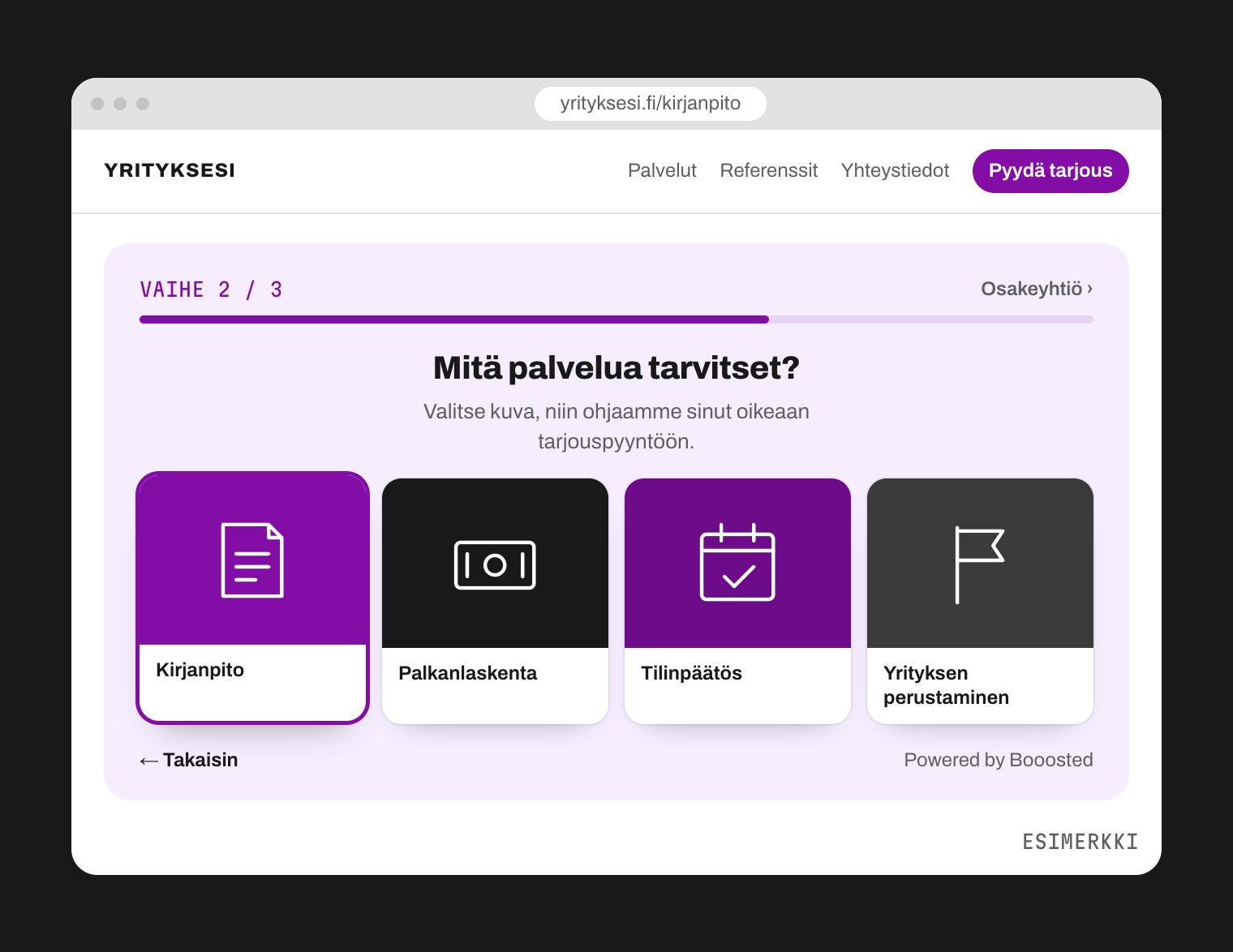
Task: Click the VAIHE 2 / 3 step indicator
Action: [211, 289]
